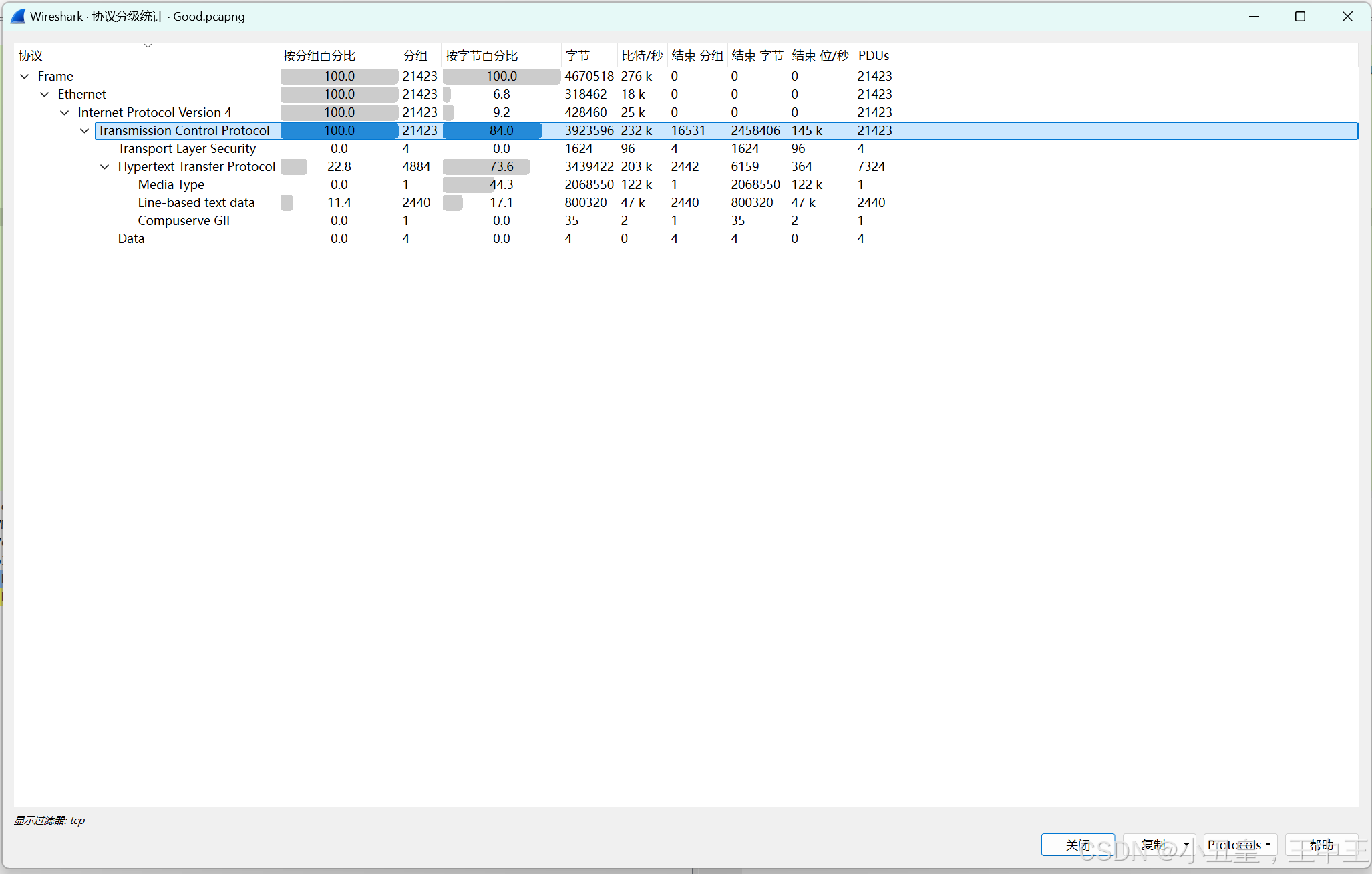Viewport: 1372px width, 874px height.
Task: Select the Hypertext Transfer Protocol row
Action: click(686, 167)
